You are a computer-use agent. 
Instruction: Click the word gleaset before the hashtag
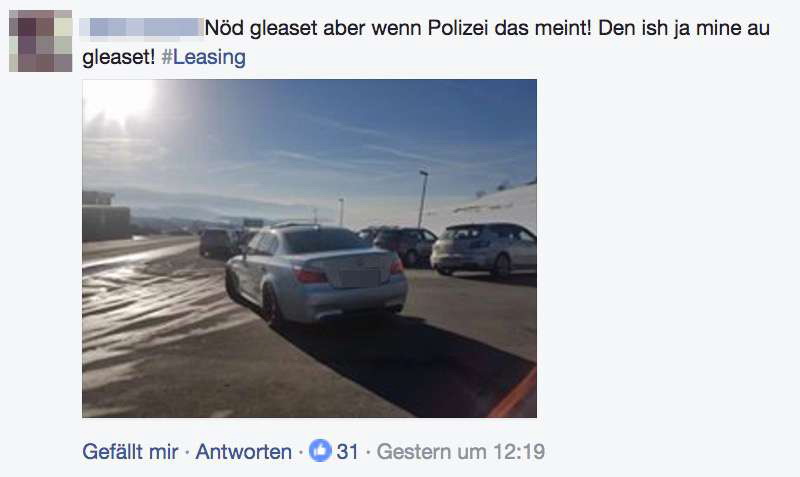118,57
